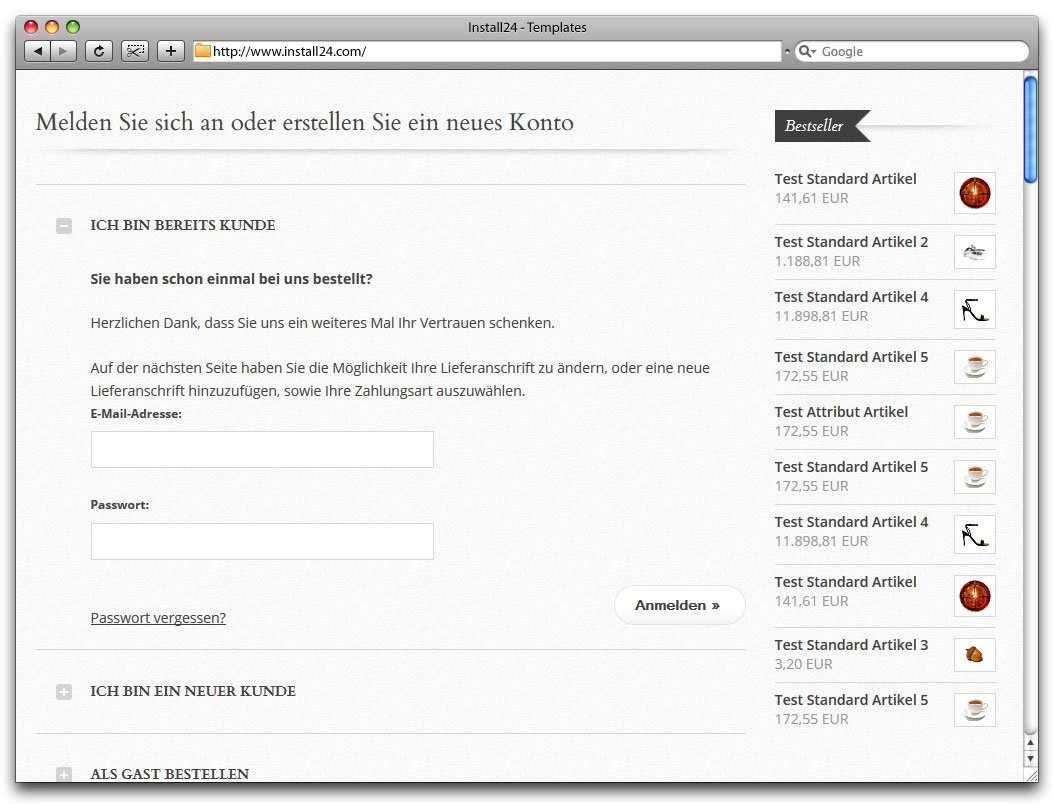Click the '1.188,81 EUR' price text
This screenshot has height=804, width=1054.
coord(817,261)
